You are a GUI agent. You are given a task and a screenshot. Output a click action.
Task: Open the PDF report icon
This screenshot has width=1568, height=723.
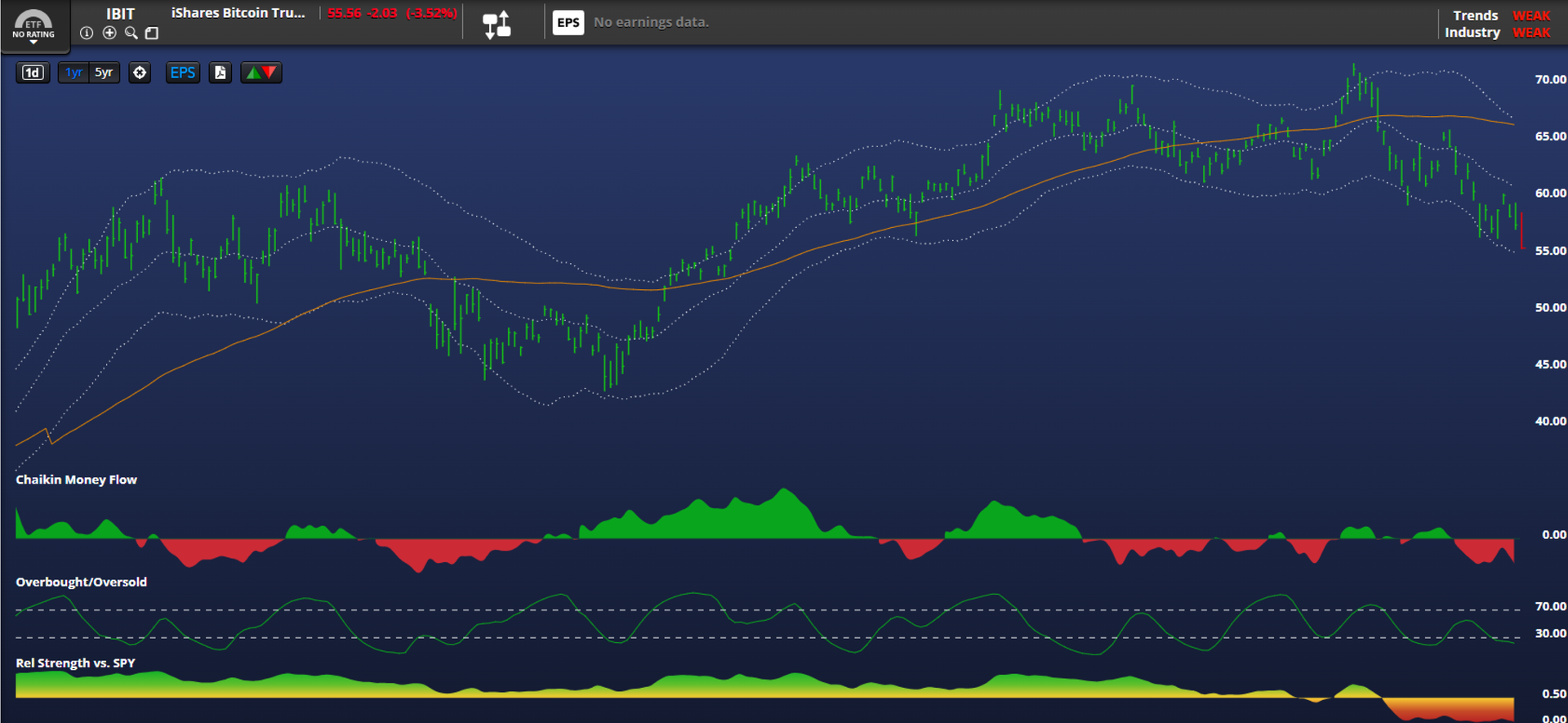point(220,73)
